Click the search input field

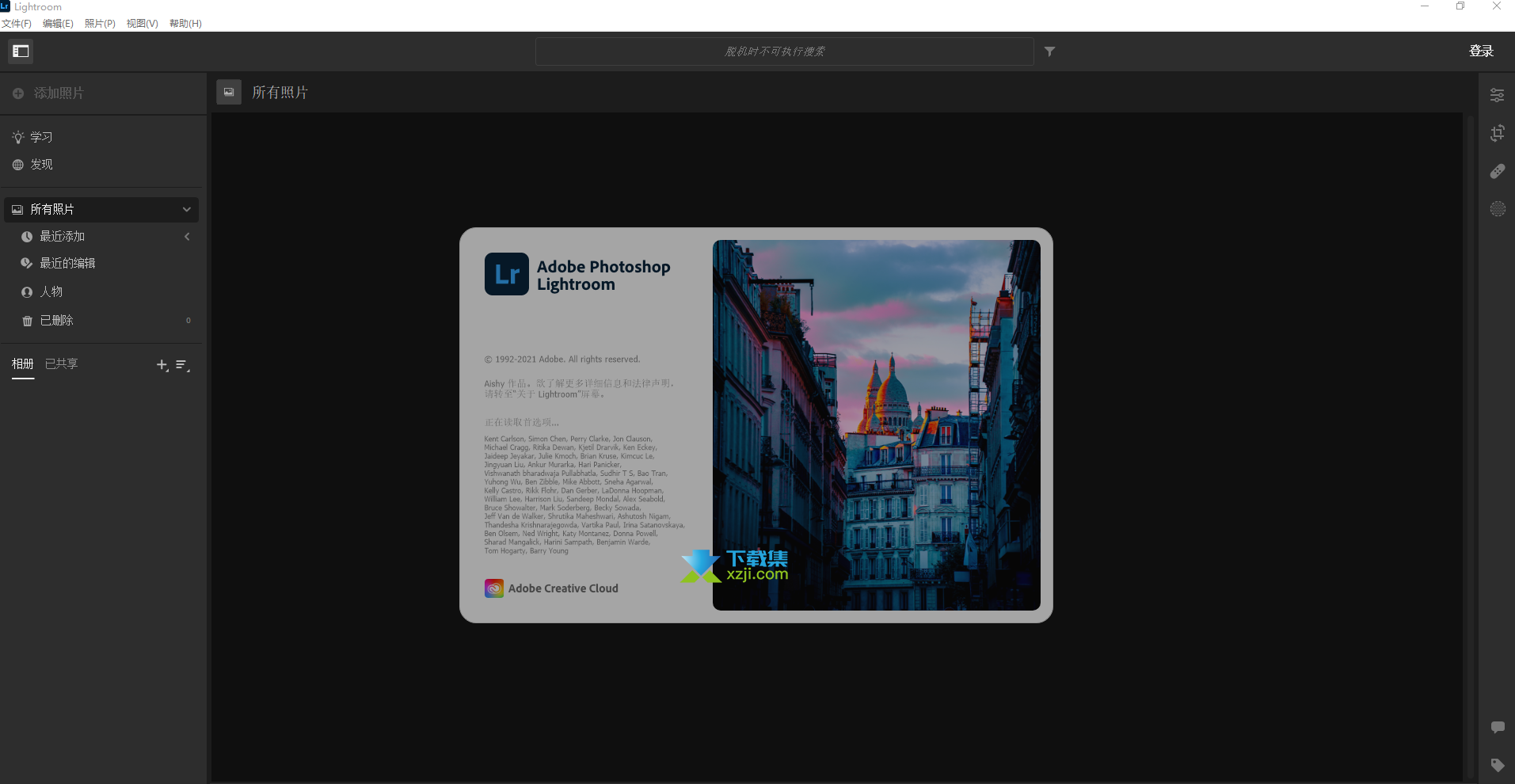(784, 51)
